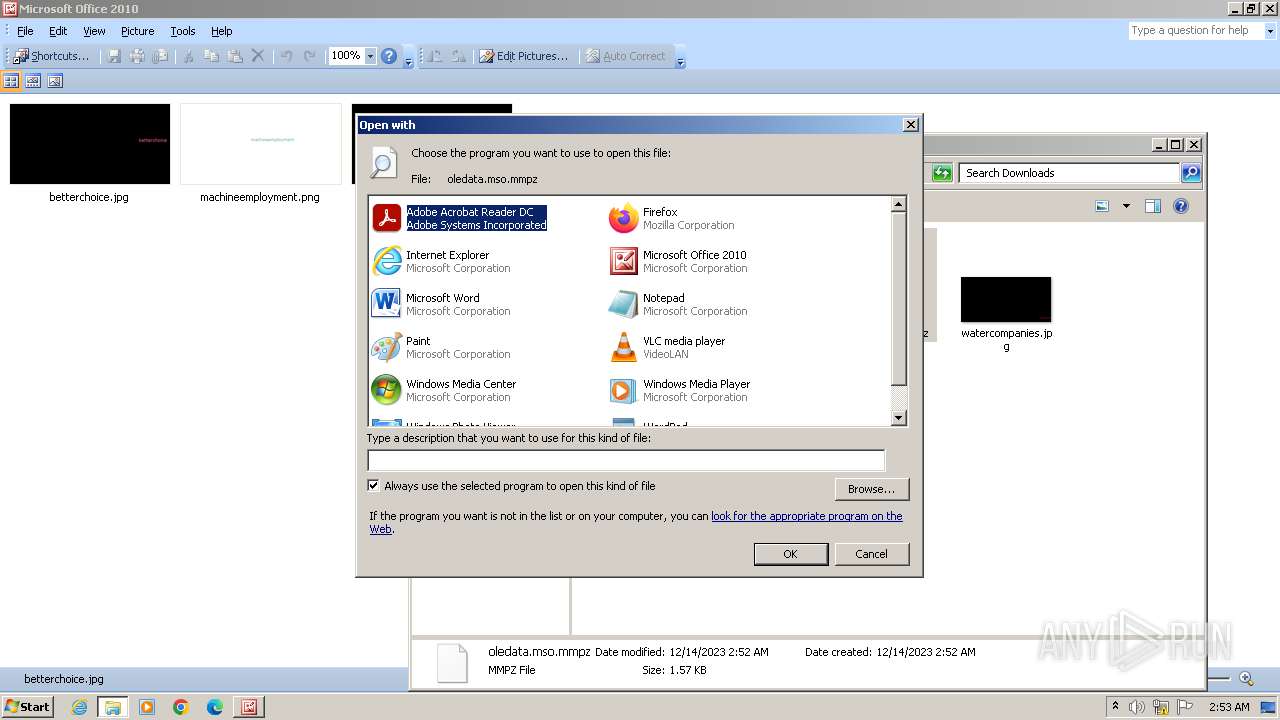Open the View menu
This screenshot has width=1280, height=720.
[94, 31]
